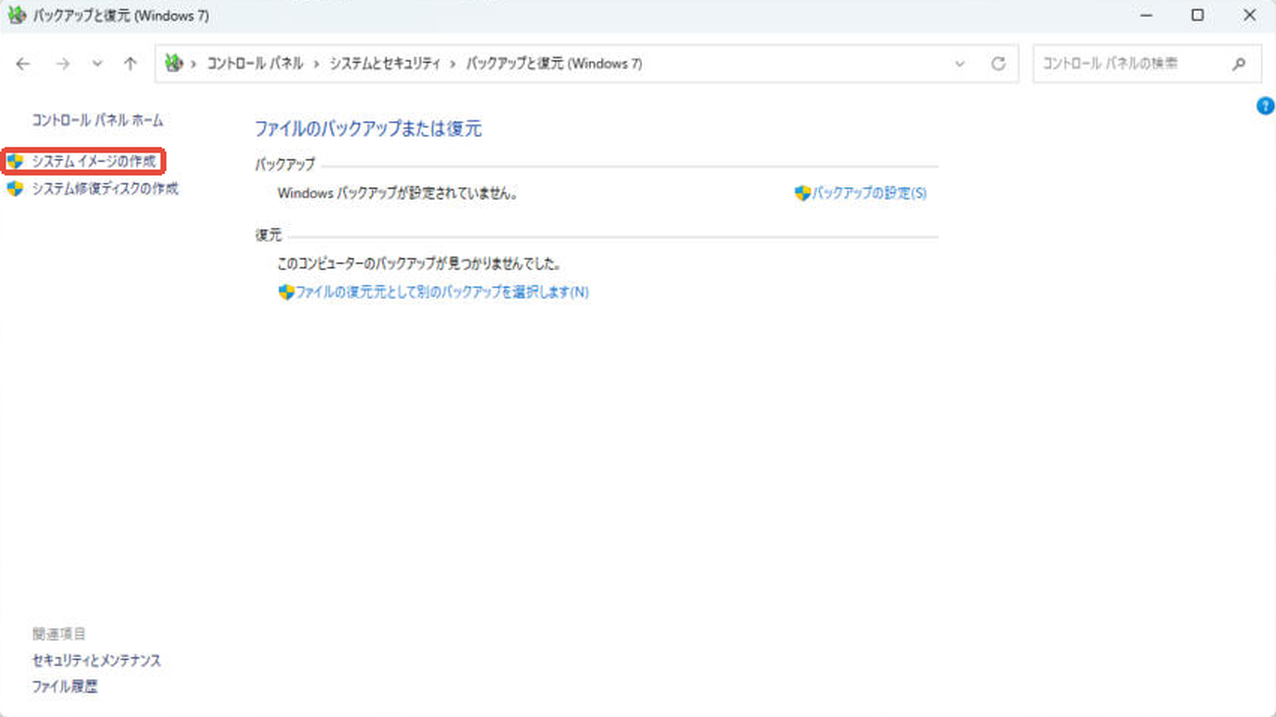Go back with the left arrow

coord(23,63)
